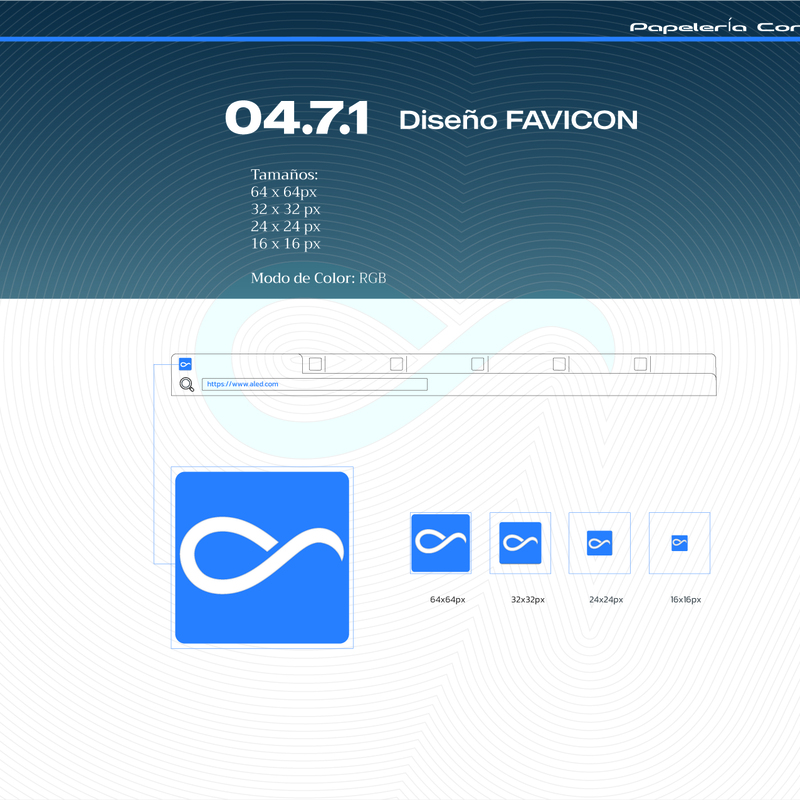The image size is (800, 800).
Task: Click the https://www.aled.com address bar
Action: [x=314, y=384]
